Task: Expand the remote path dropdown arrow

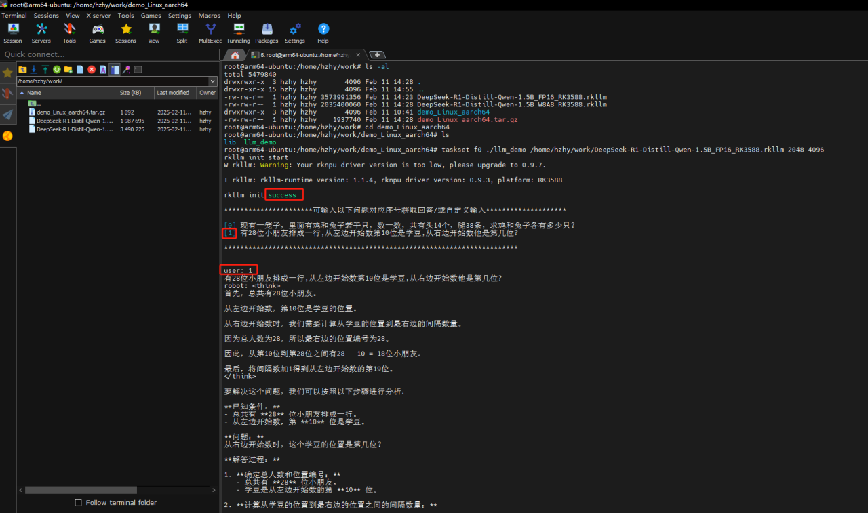Action: (x=213, y=81)
